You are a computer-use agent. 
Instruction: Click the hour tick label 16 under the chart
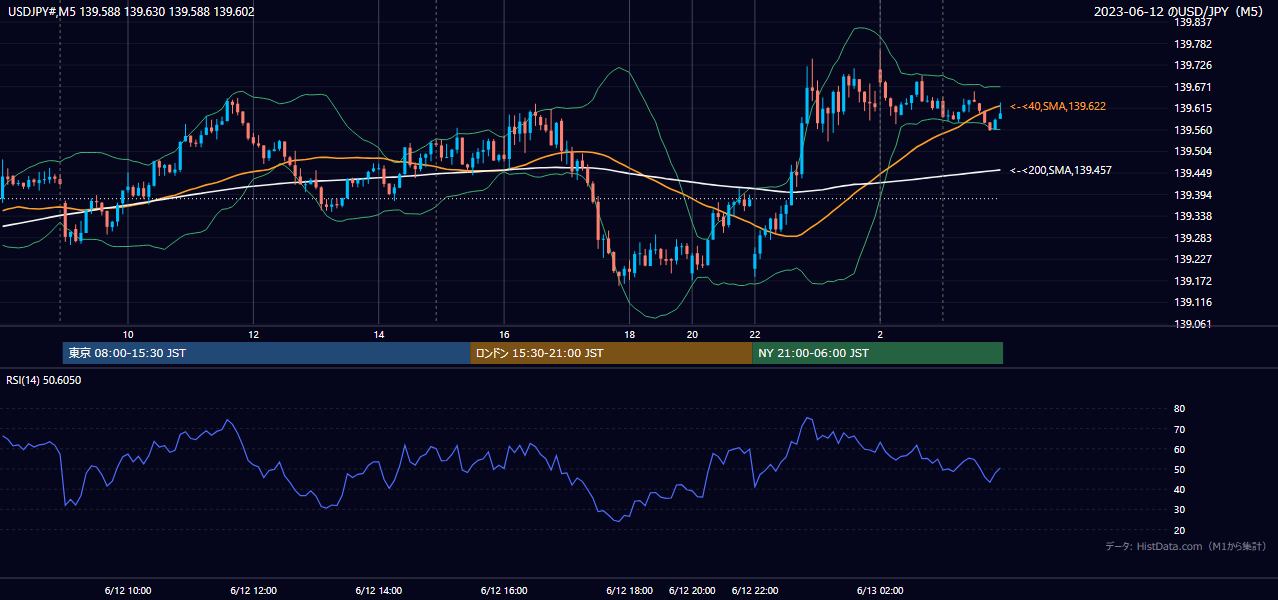(x=504, y=334)
